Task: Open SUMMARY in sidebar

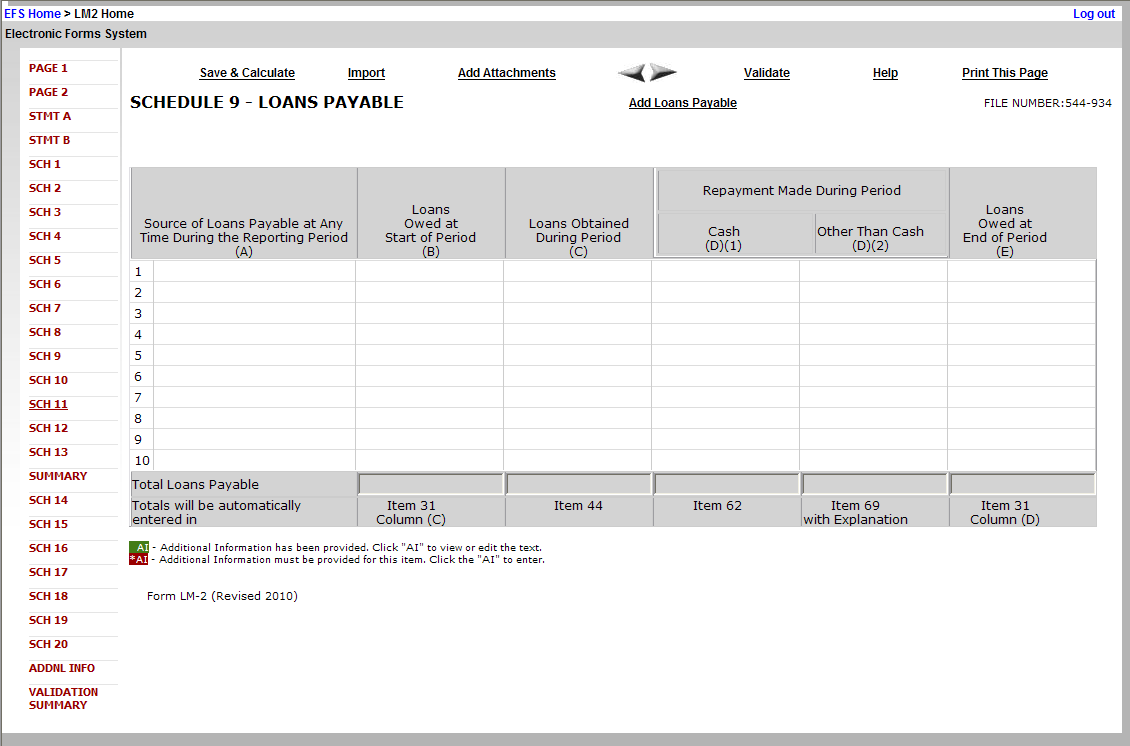Action: [x=58, y=476]
